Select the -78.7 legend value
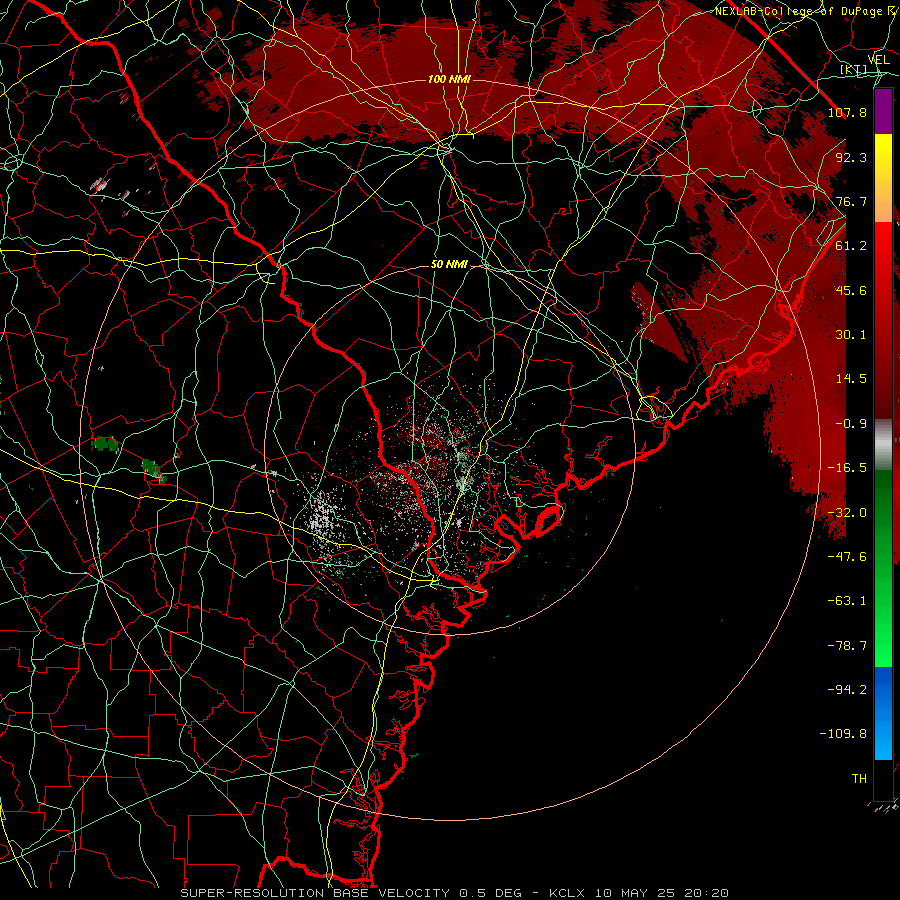900x900 pixels. coord(847,646)
